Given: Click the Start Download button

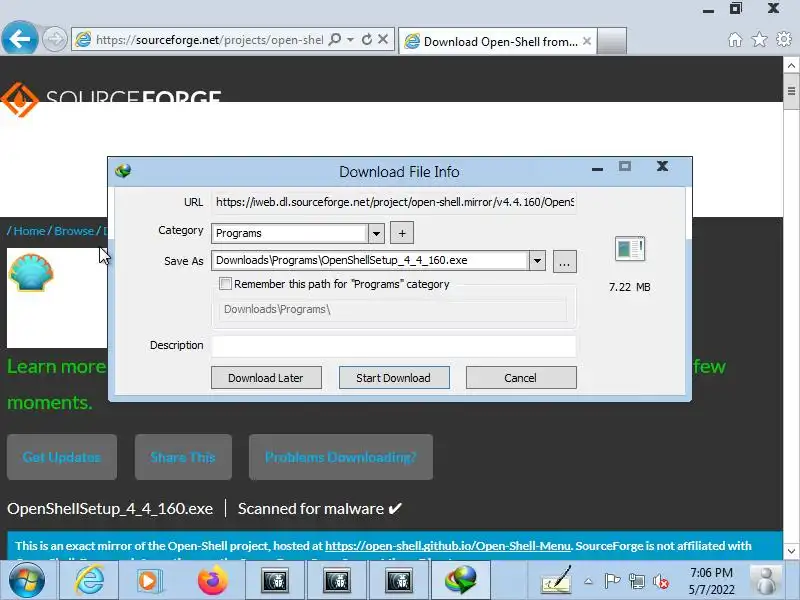Looking at the screenshot, I should 394,378.
